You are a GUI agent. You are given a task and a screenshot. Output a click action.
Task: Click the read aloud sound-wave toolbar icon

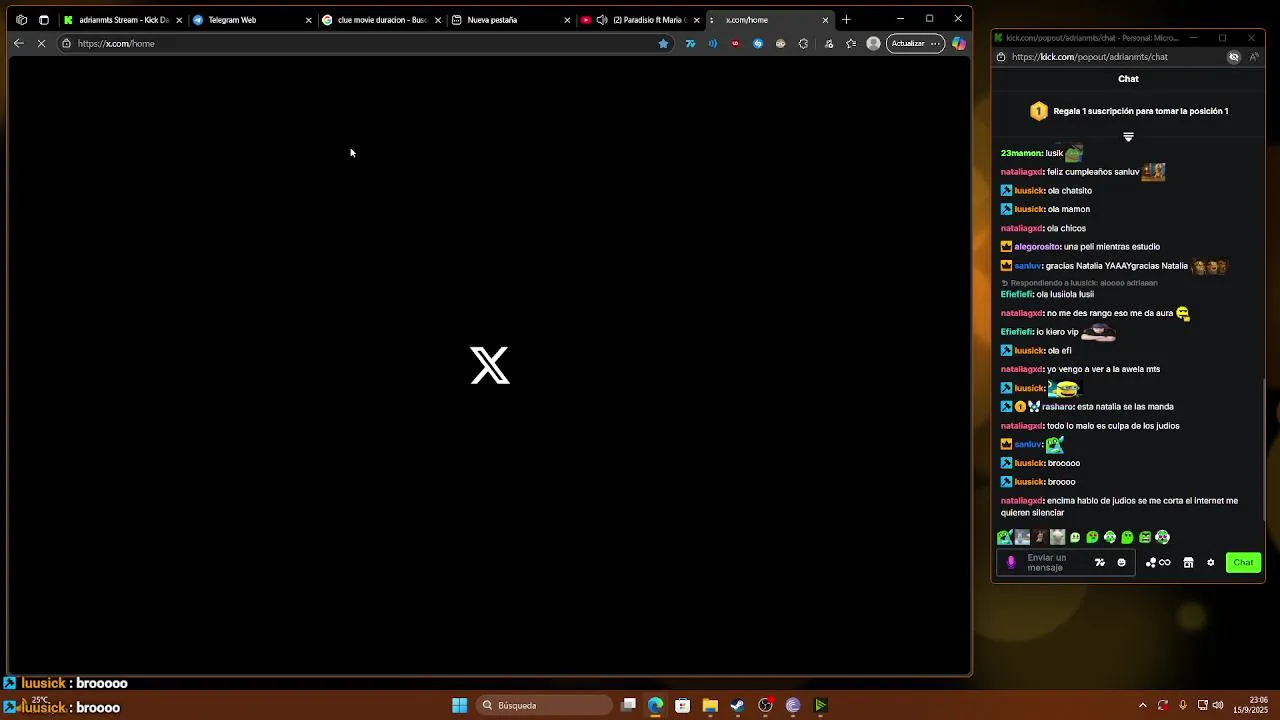713,43
